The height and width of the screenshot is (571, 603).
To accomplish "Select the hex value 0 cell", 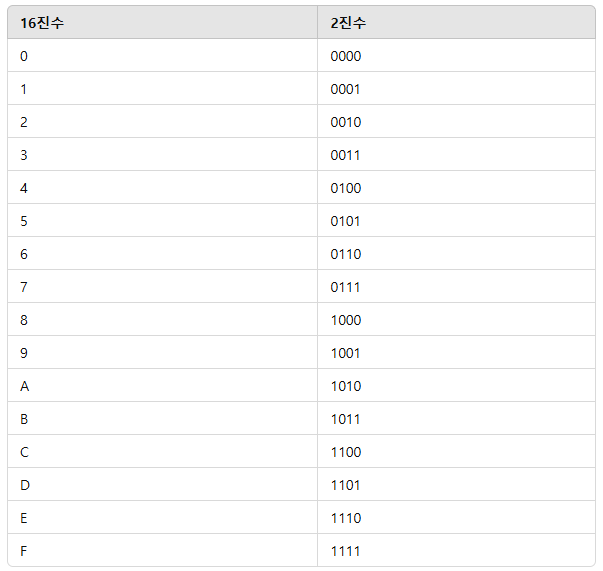I will [24, 56].
